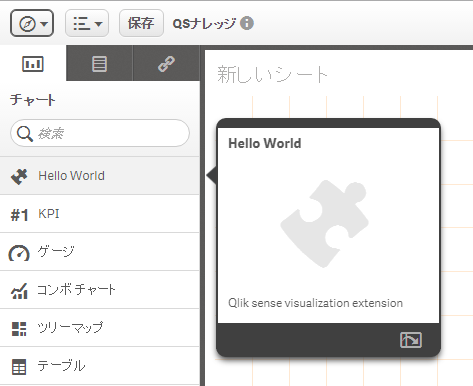Screen dimensions: 473x386
Task: Open the compass navigation dropdown
Action: coord(32,23)
